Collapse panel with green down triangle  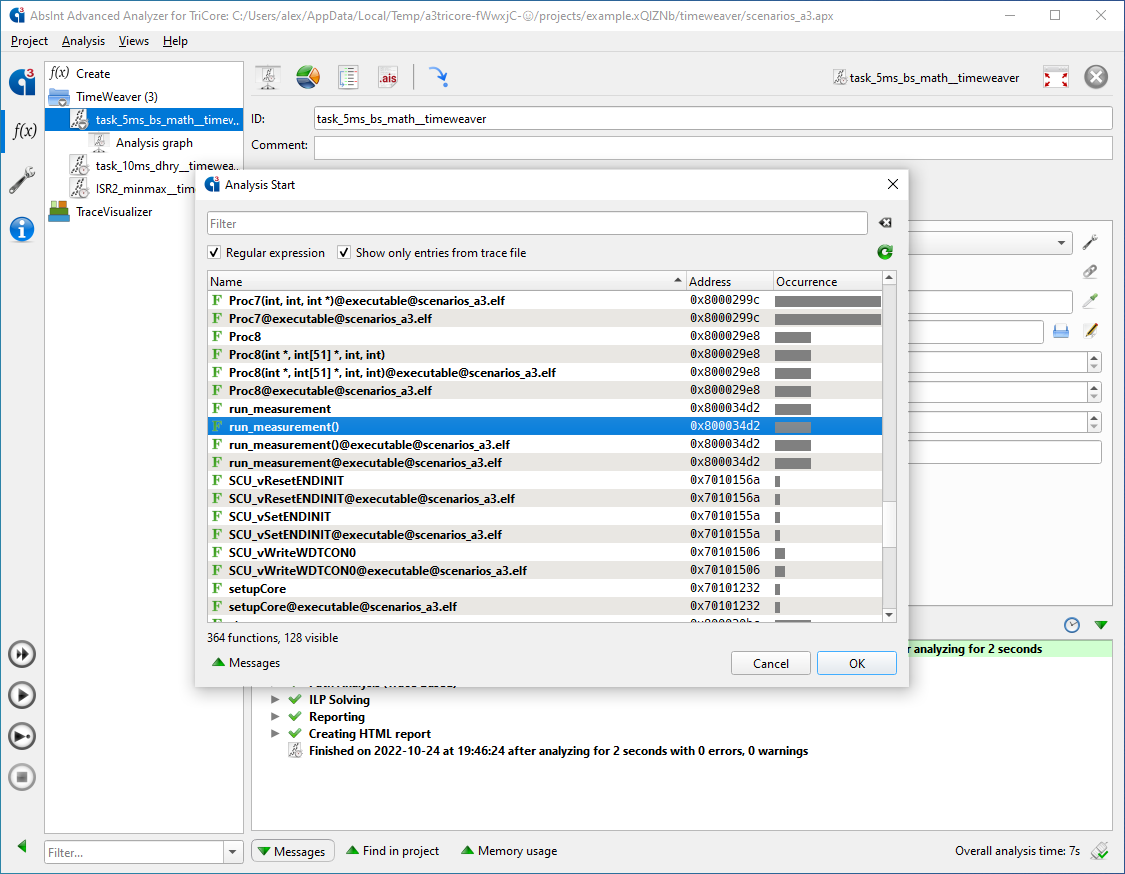[1101, 625]
